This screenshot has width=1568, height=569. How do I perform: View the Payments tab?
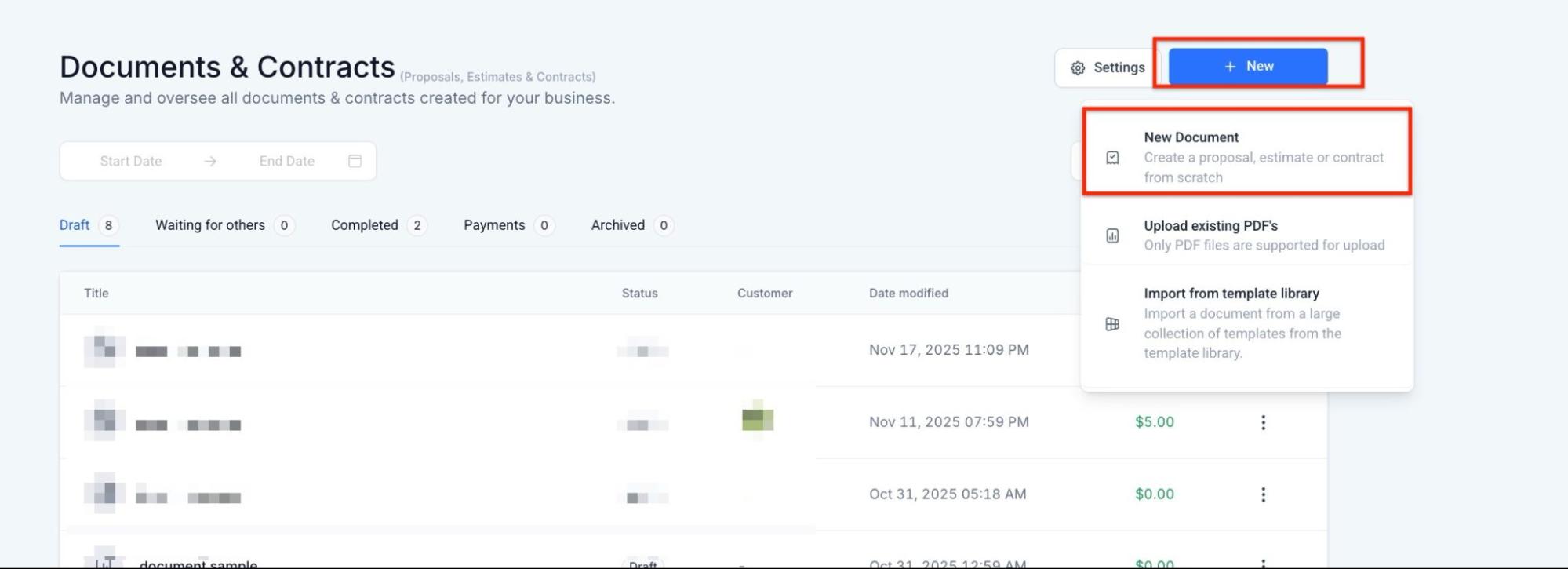tap(494, 225)
